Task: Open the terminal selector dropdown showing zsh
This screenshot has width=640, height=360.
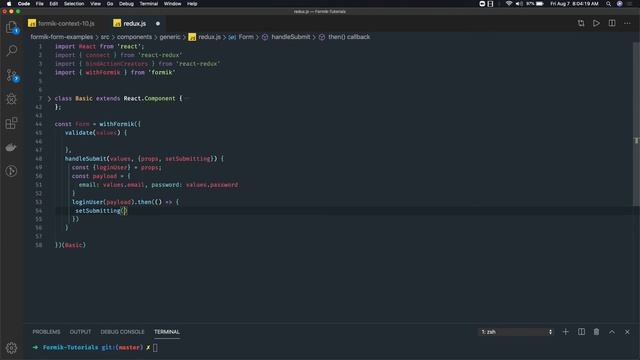Action: pos(516,332)
